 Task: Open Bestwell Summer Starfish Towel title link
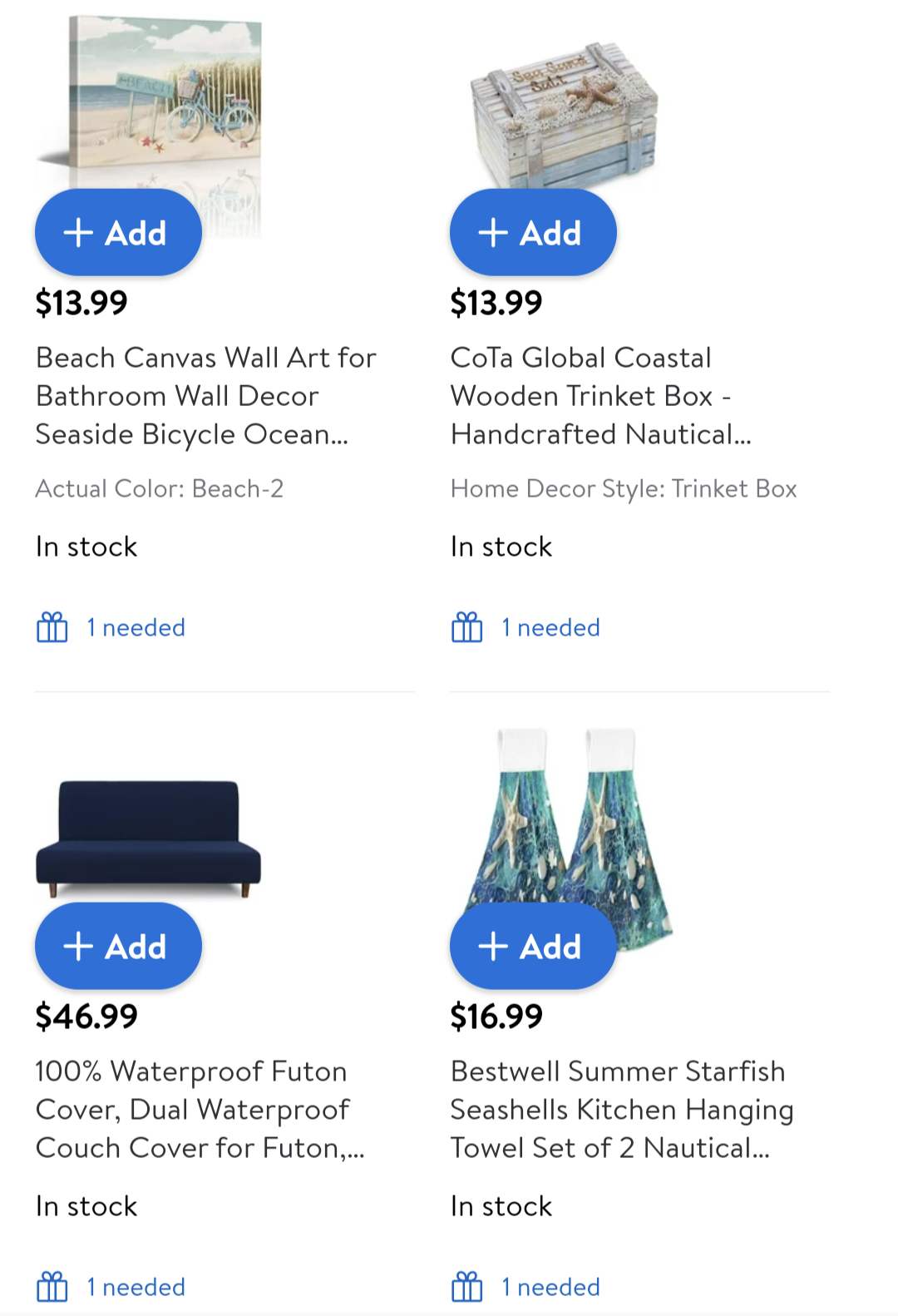coord(622,1110)
